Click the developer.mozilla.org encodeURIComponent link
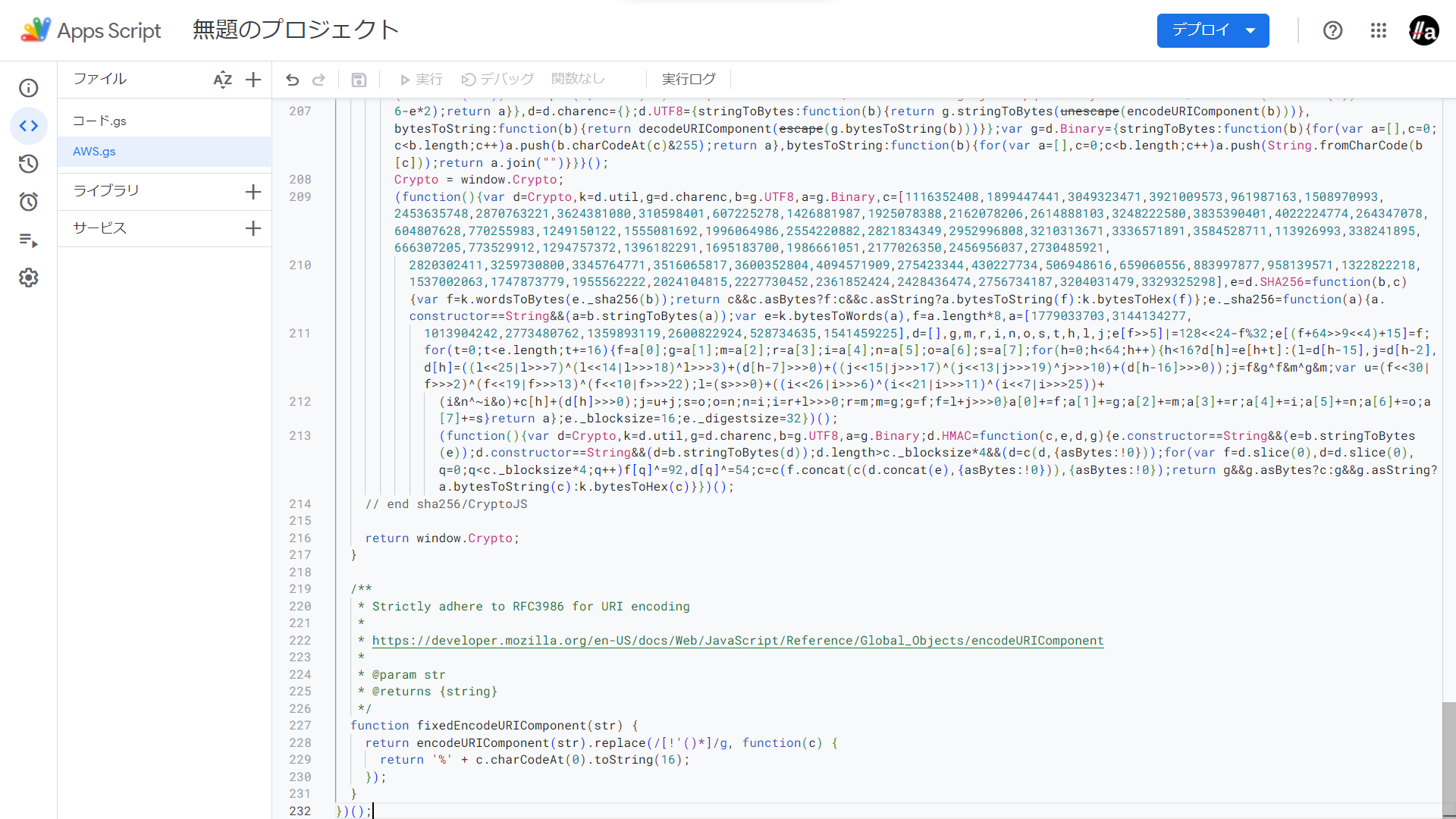Screen dimensions: 1456x819 [x=737, y=641]
